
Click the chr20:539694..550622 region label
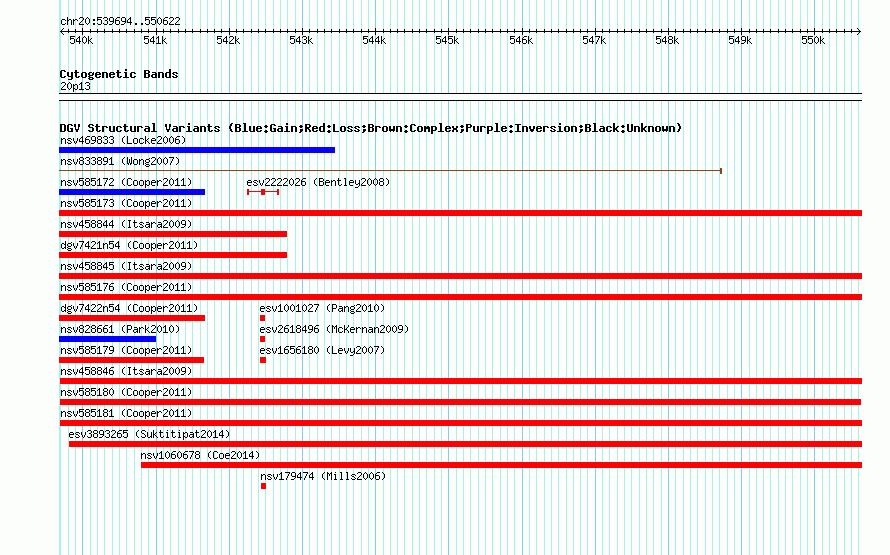[120, 21]
